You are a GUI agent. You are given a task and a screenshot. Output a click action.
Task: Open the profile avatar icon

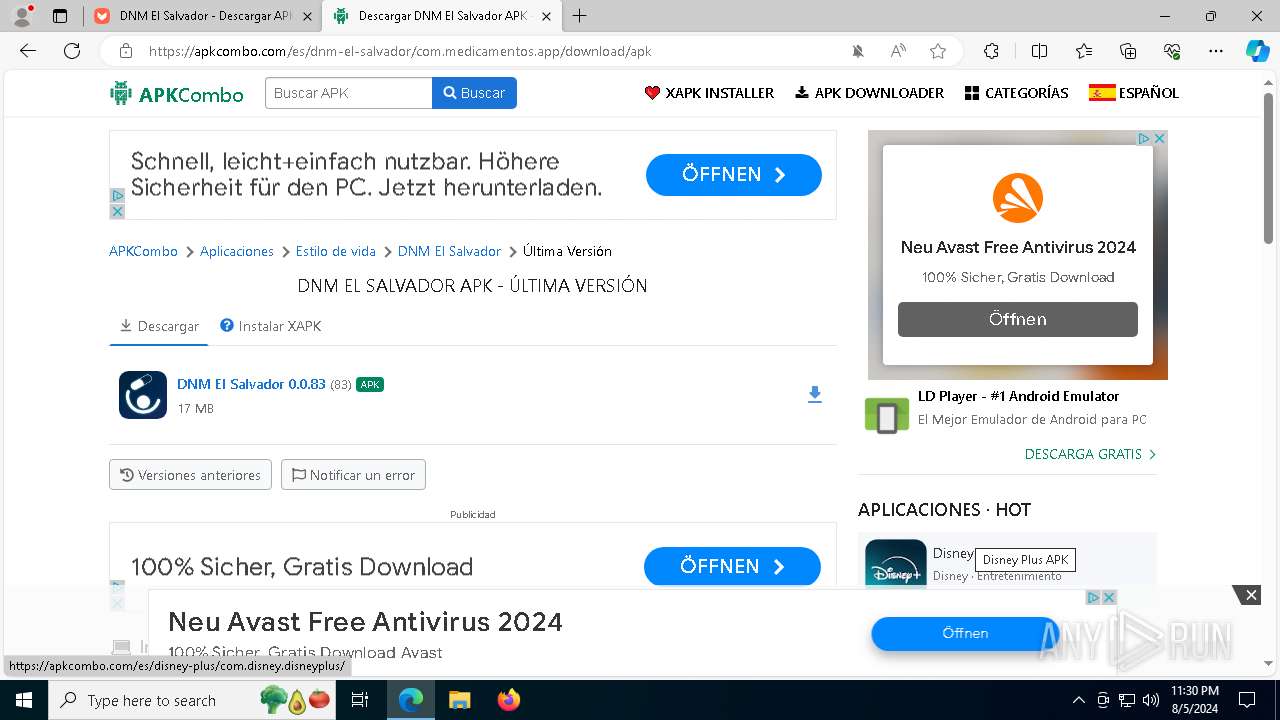point(22,16)
